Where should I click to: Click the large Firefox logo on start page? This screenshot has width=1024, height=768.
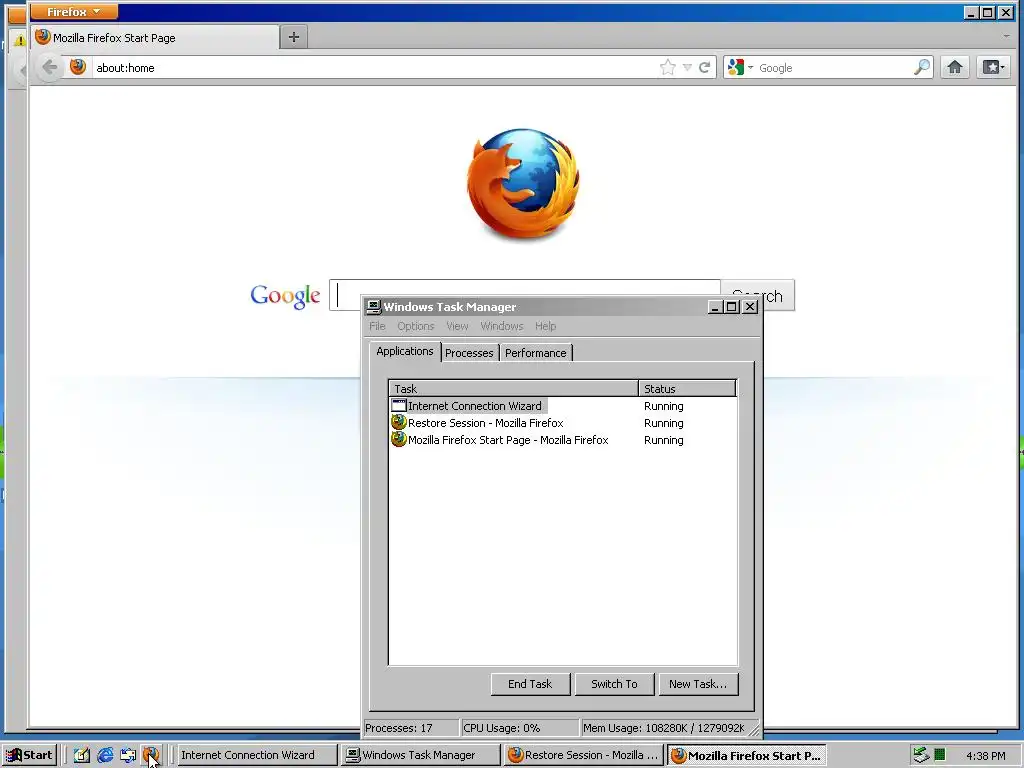coord(523,184)
